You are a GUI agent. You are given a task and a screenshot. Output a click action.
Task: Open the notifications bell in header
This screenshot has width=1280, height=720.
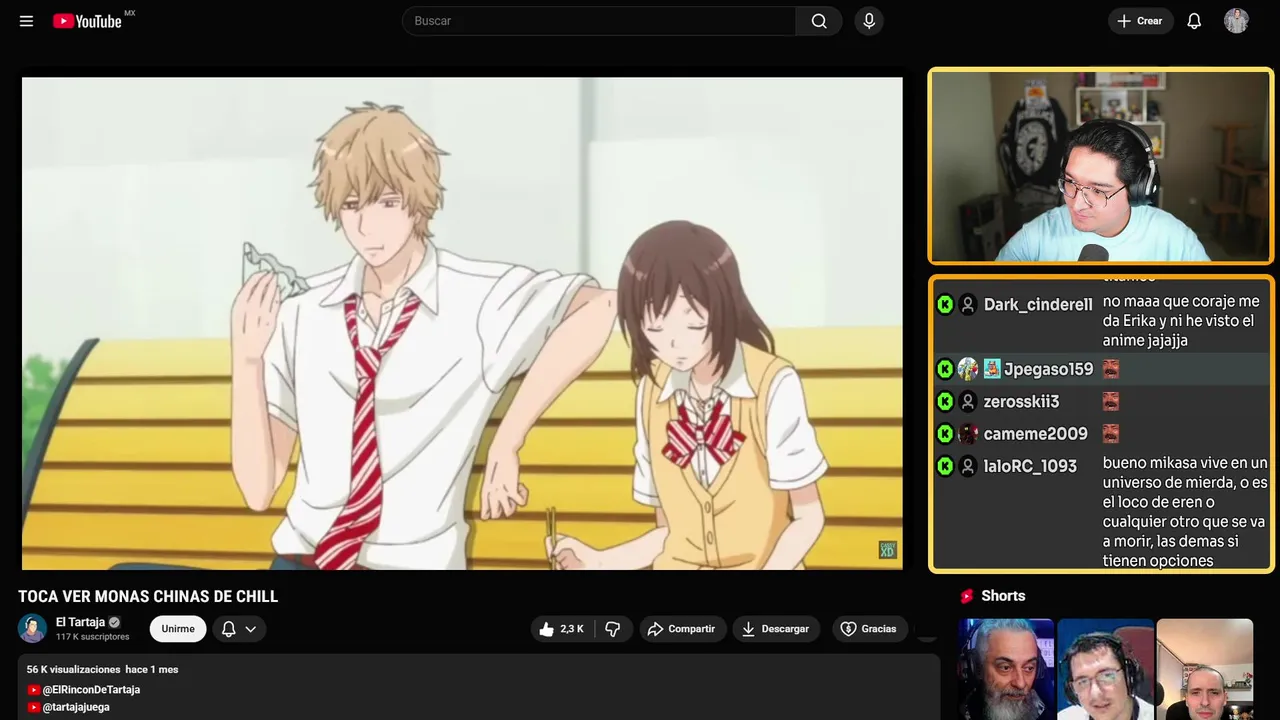[x=1194, y=21]
